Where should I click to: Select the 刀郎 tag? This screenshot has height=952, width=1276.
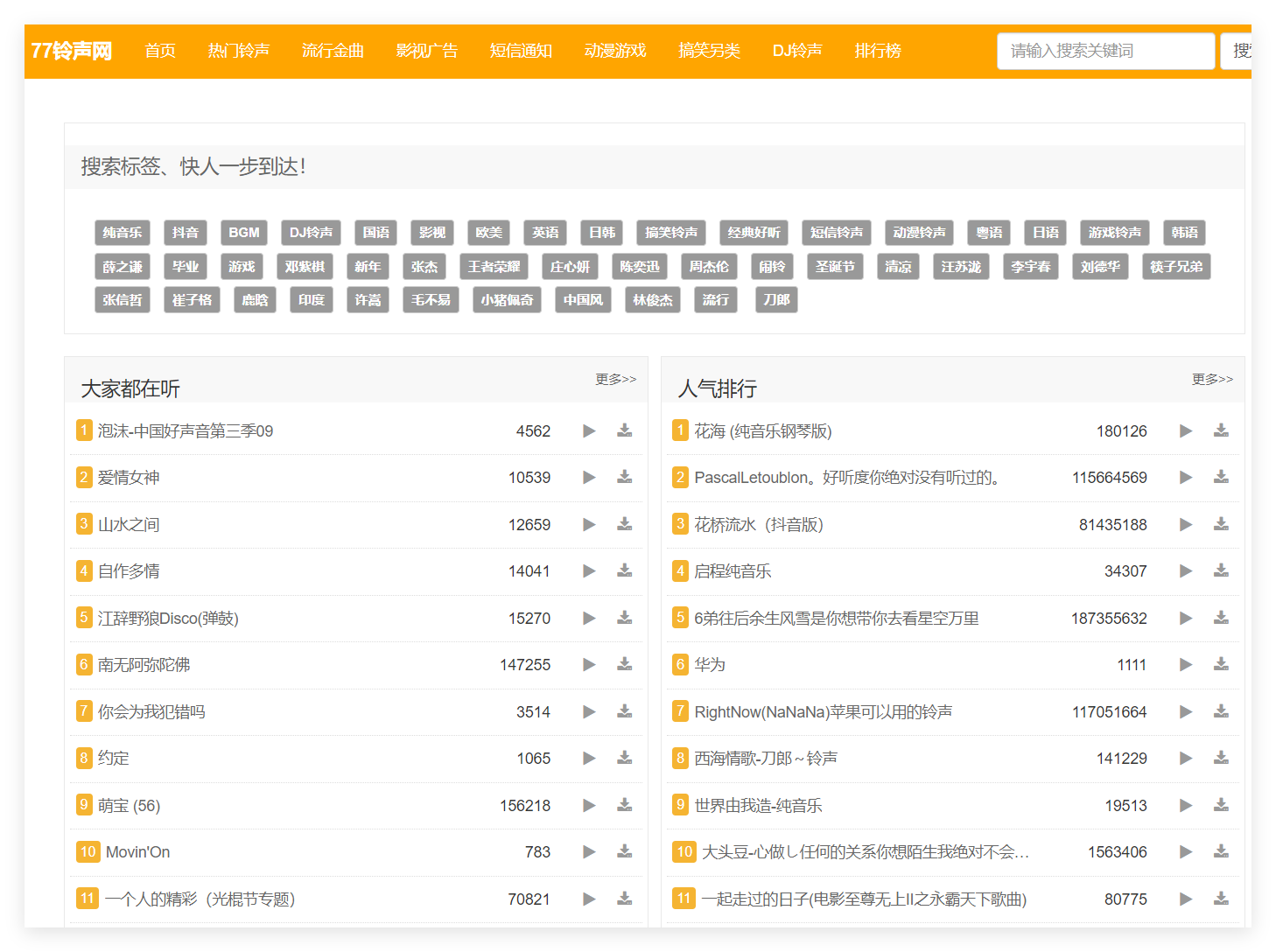tap(776, 299)
